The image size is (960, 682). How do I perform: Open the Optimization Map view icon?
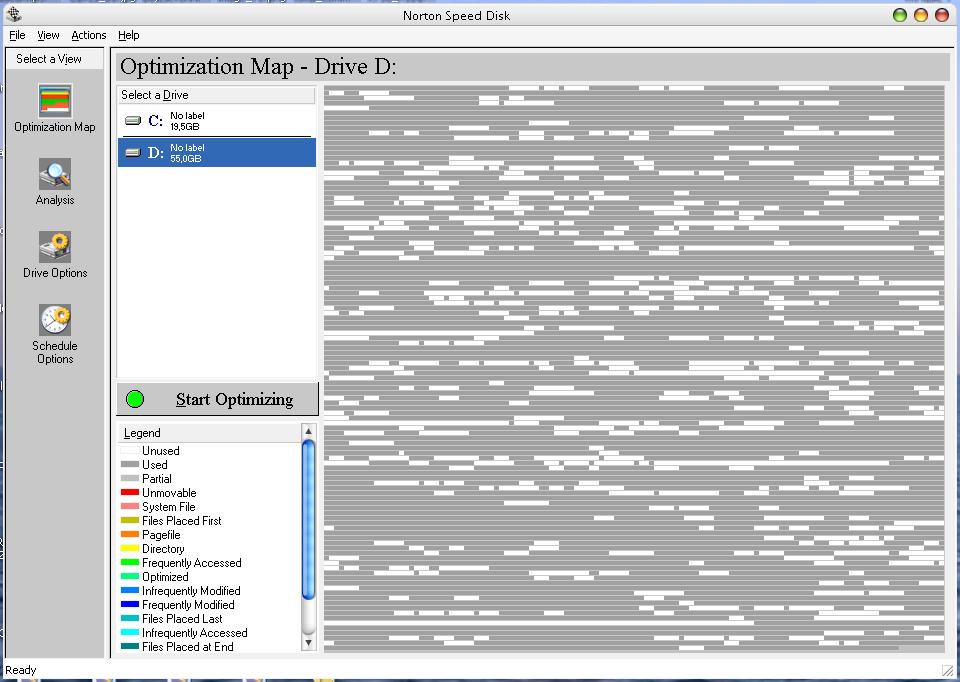tap(55, 100)
